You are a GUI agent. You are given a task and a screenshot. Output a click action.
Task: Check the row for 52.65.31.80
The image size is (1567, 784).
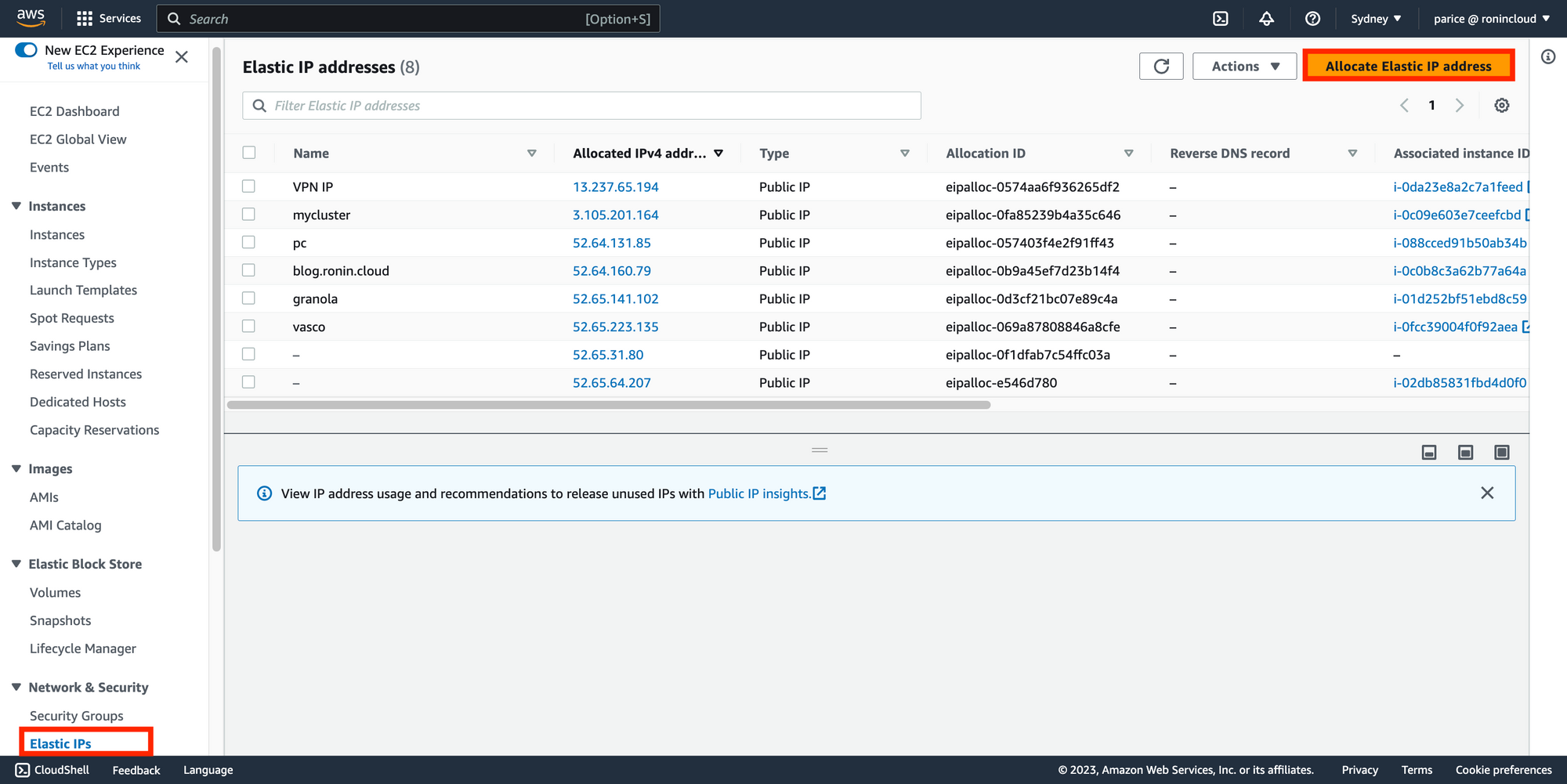248,354
